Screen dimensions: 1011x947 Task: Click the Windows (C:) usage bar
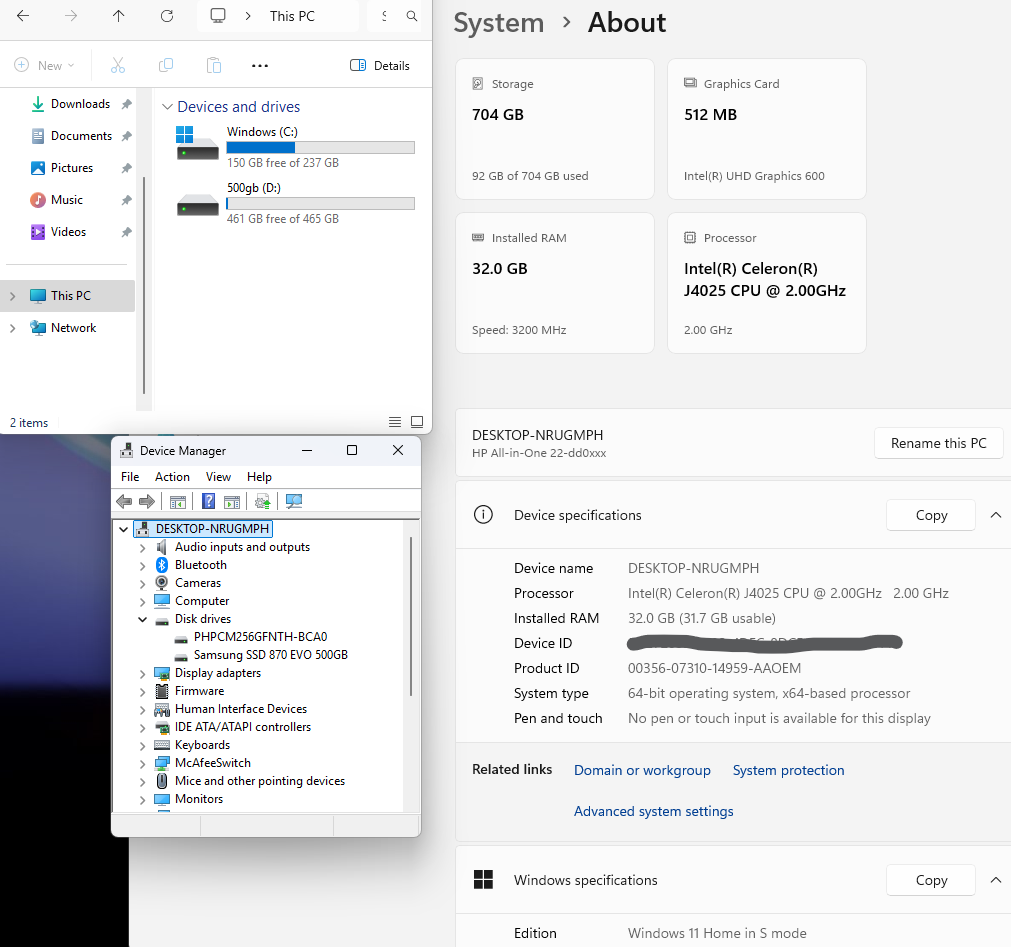(320, 147)
